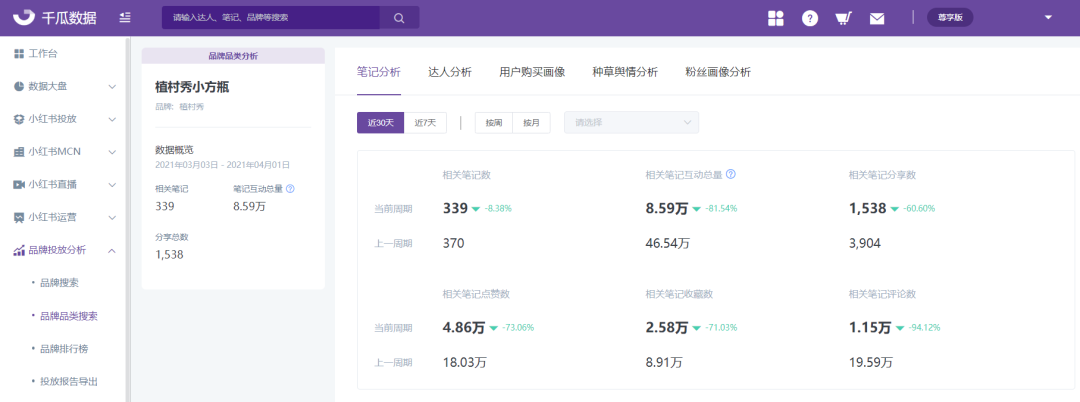Click the 小红书MCN building icon
The width and height of the screenshot is (1080, 402).
point(19,151)
